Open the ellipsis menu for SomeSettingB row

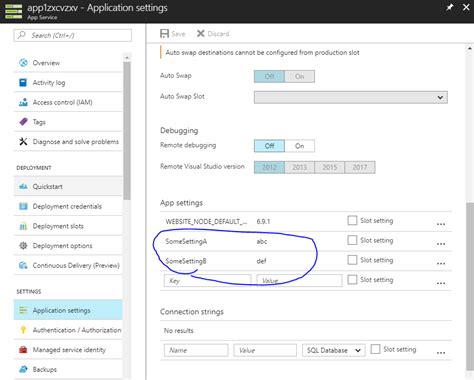[441, 263]
